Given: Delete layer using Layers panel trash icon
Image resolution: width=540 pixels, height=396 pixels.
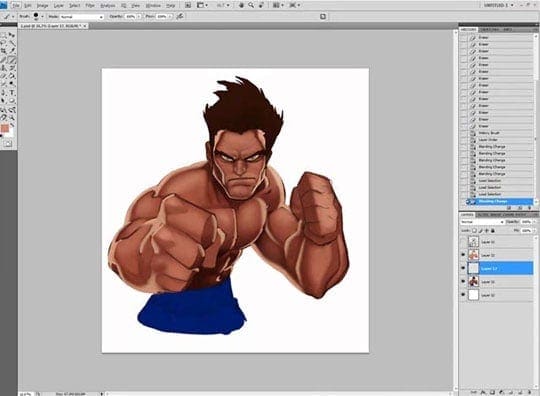Looking at the screenshot, I should [x=530, y=392].
